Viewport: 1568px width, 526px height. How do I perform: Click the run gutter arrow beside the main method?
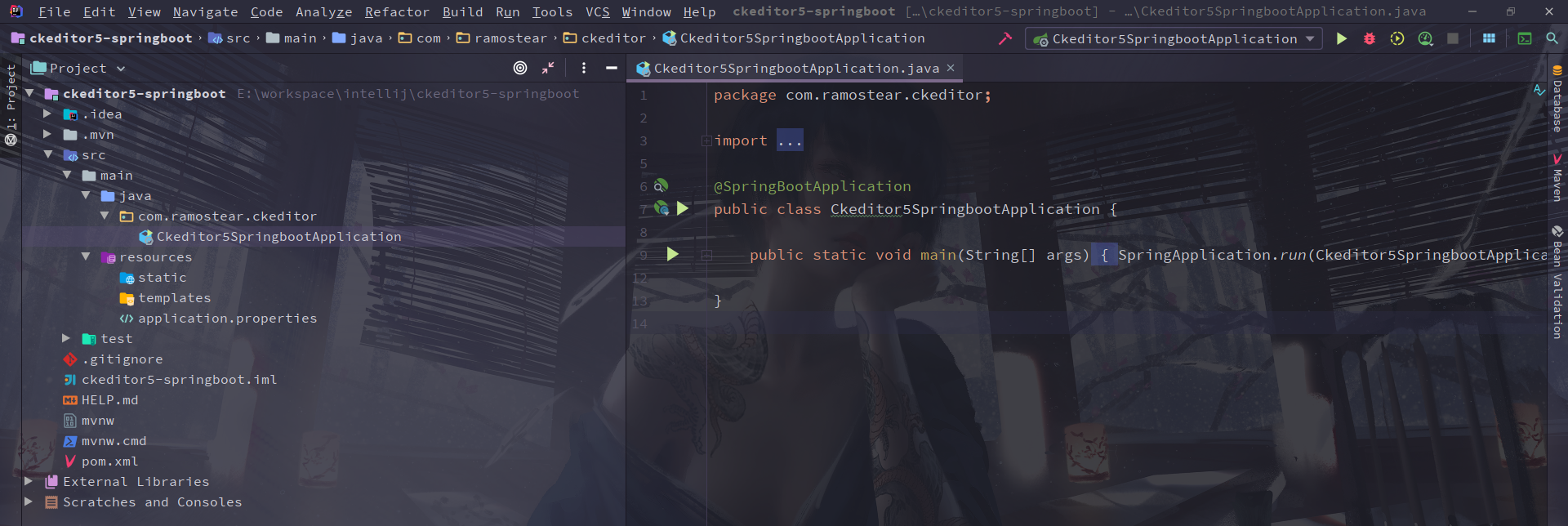(672, 254)
